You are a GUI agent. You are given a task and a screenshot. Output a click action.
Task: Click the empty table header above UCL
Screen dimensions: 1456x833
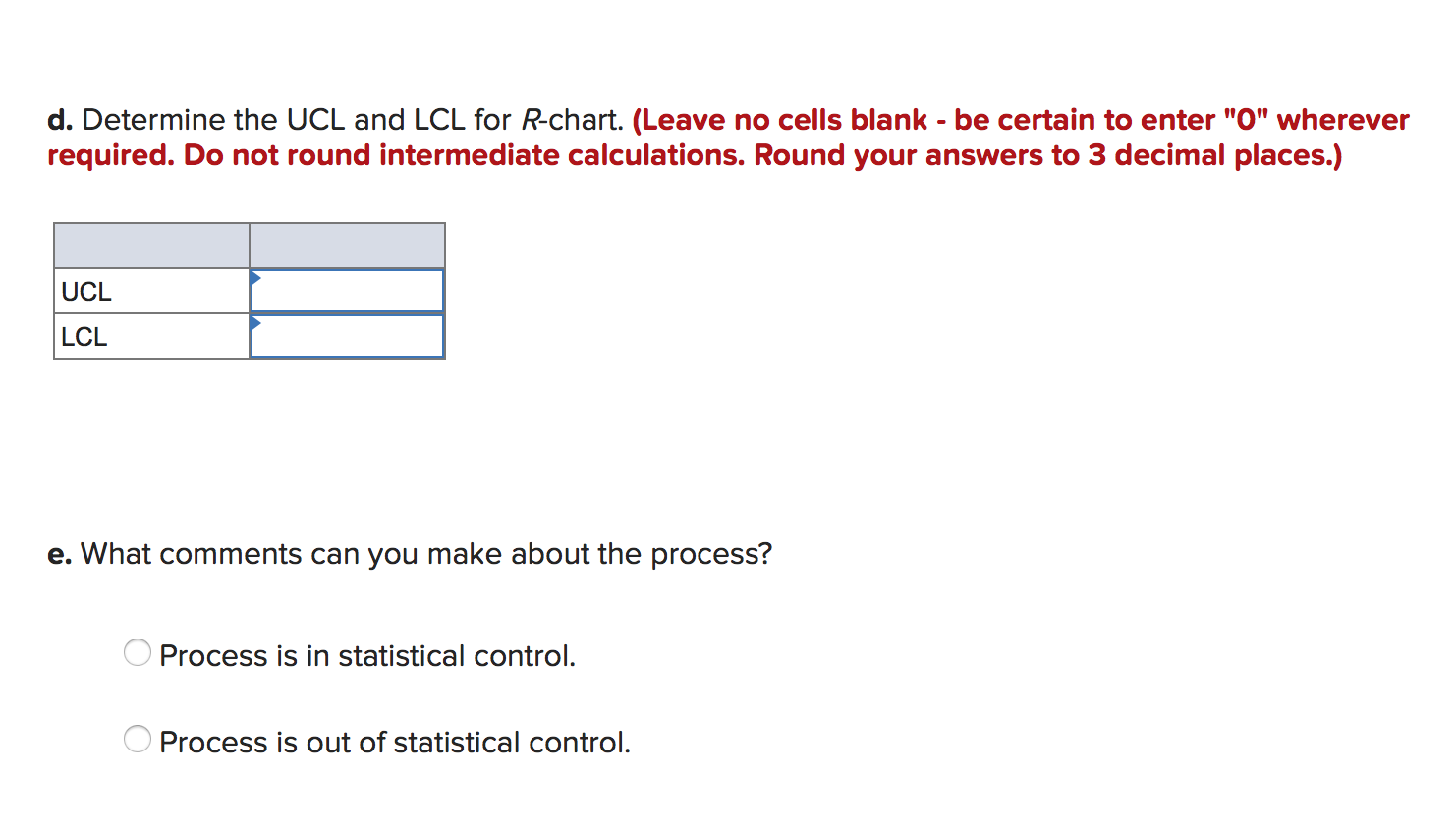point(151,245)
